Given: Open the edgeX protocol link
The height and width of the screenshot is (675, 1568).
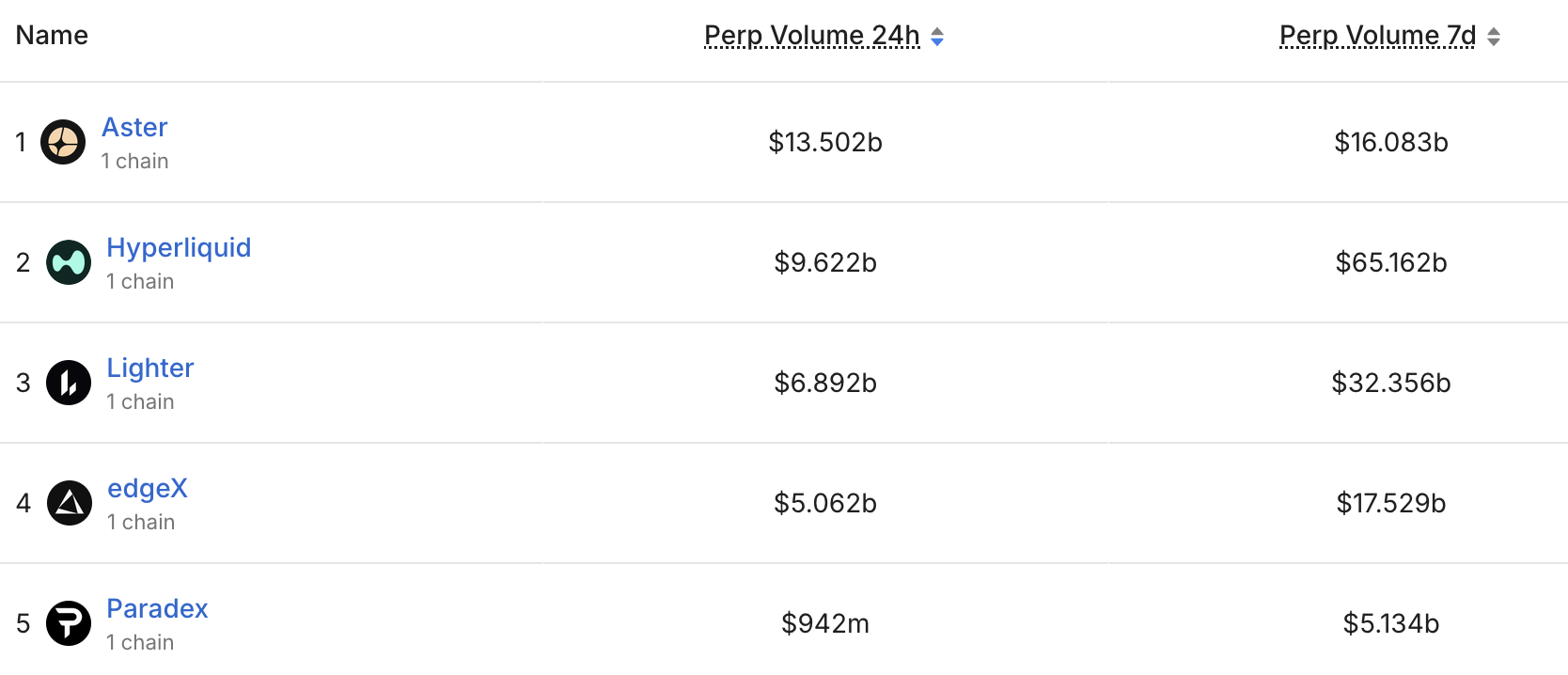Looking at the screenshot, I should pos(148,488).
